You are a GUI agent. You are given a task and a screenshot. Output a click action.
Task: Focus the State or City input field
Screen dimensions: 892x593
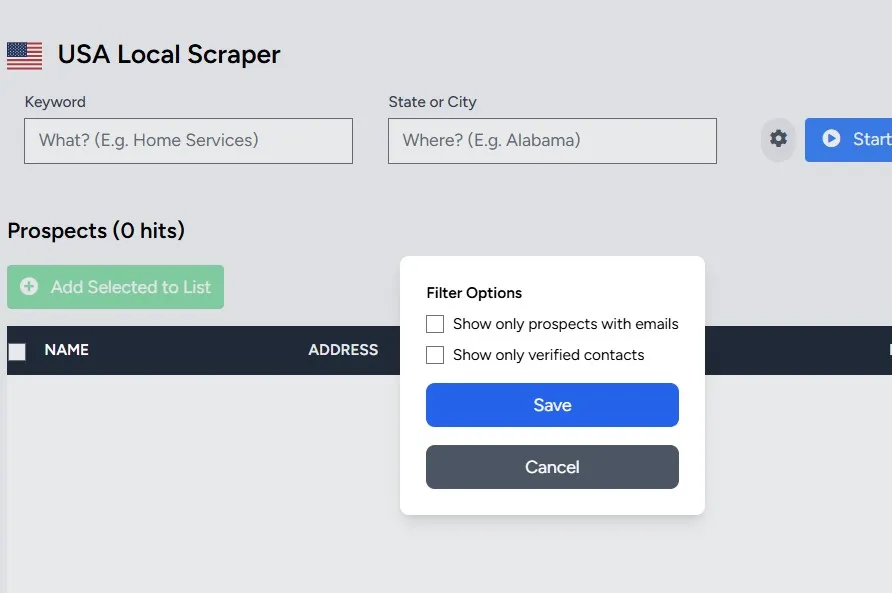[552, 141]
